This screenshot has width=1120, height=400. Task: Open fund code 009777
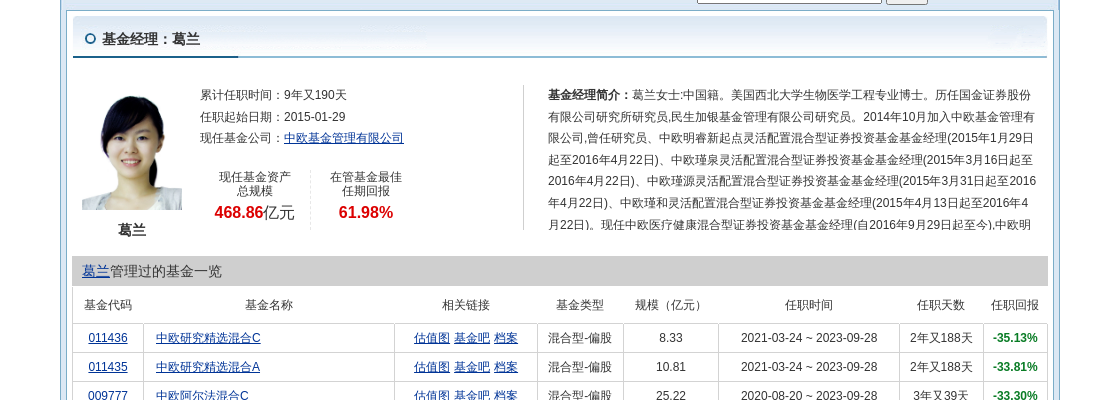point(108,395)
